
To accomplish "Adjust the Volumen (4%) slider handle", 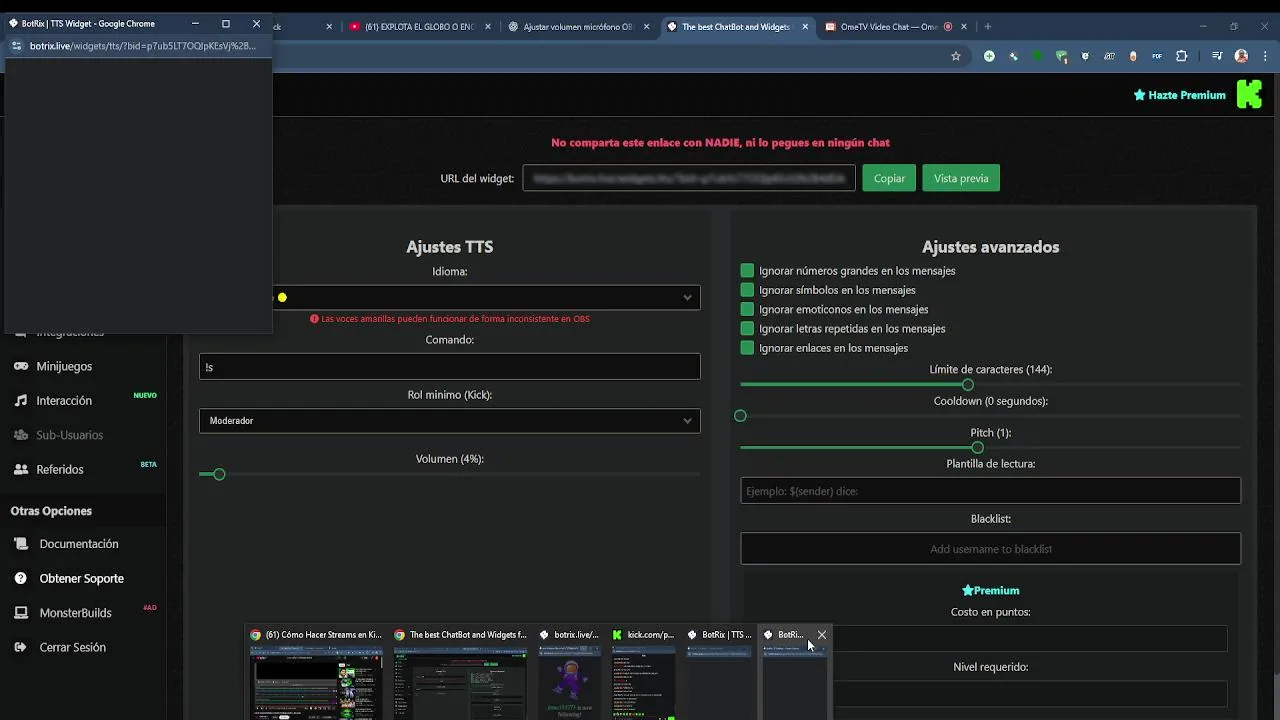I will 219,474.
